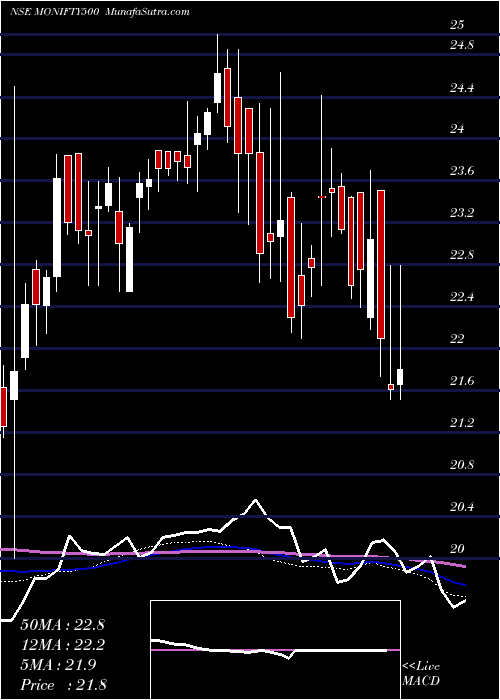Click the 24.4 price axis label
Image resolution: width=500 pixels, height=700 pixels.
[x=461, y=88]
